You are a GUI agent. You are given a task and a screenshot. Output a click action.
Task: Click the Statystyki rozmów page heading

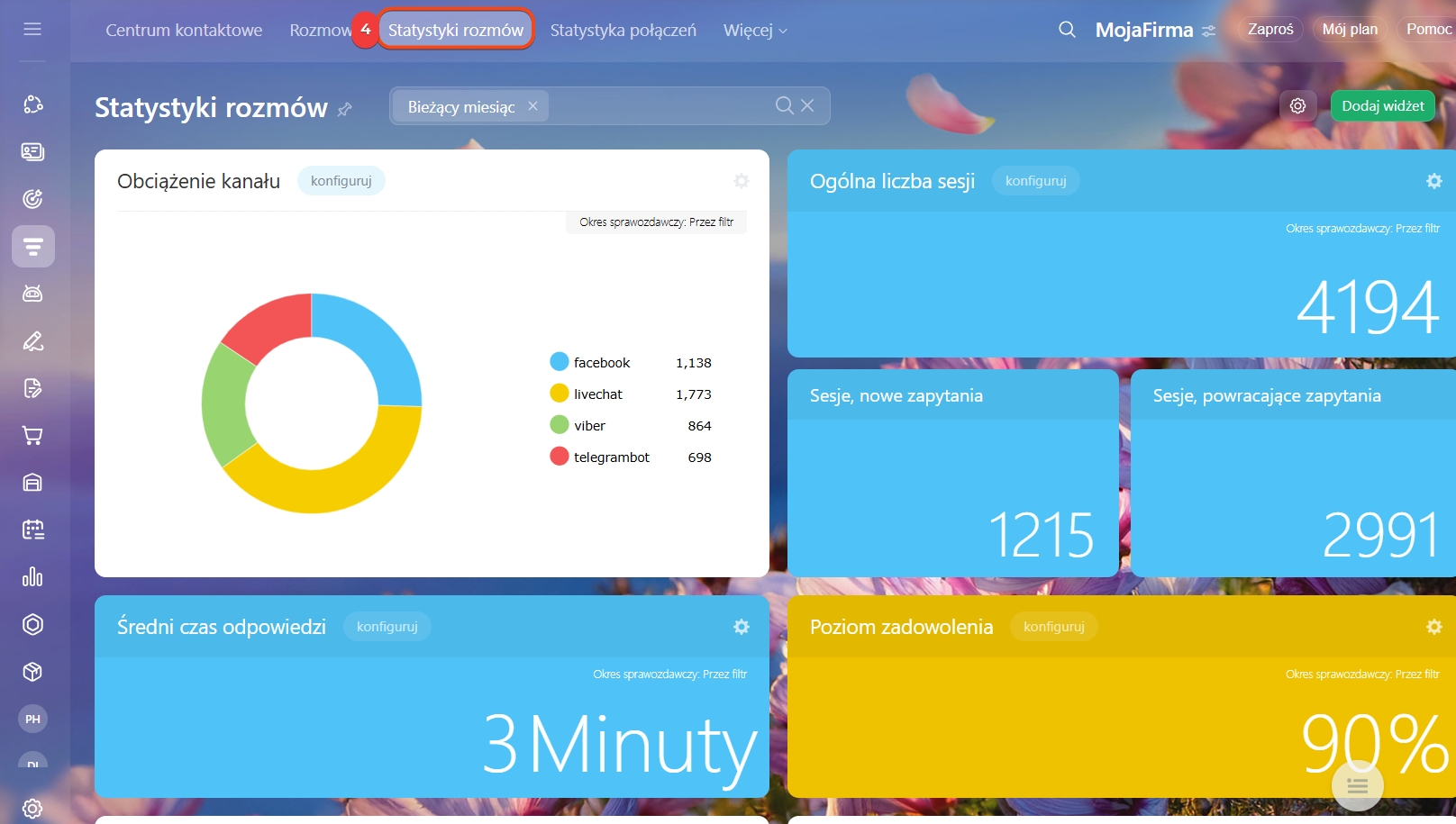point(211,107)
